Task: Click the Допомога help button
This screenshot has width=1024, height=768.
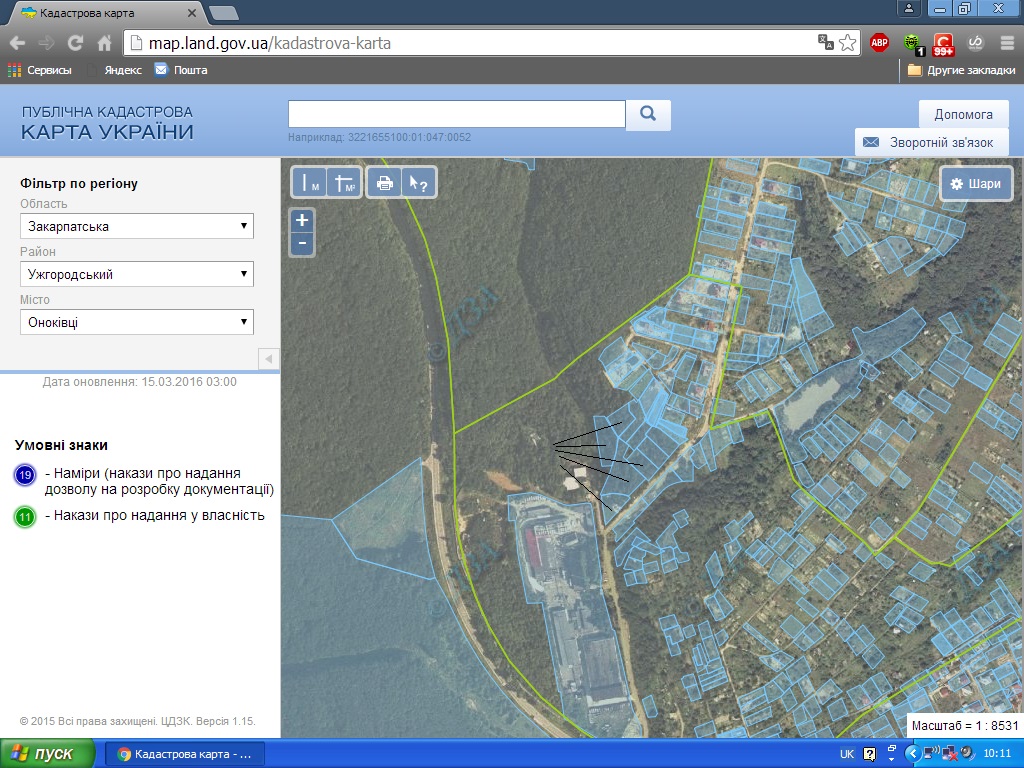Action: (x=963, y=114)
